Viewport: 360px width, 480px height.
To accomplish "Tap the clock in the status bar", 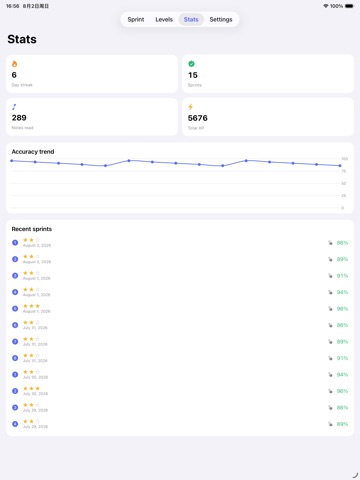I will pos(12,6).
